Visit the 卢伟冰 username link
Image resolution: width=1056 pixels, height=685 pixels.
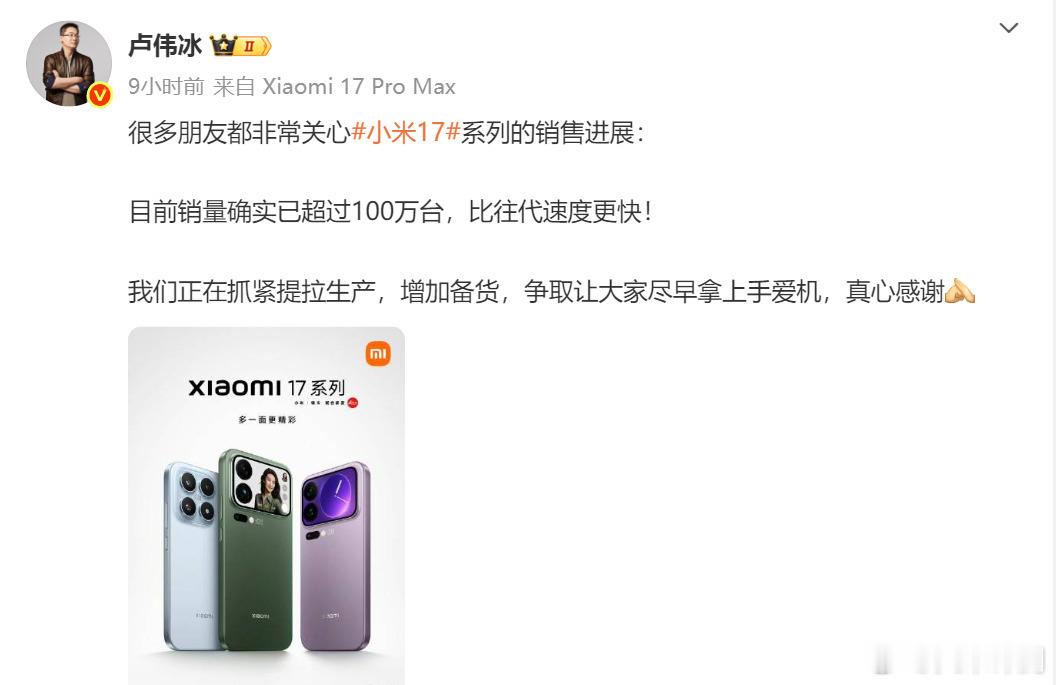pyautogui.click(x=165, y=46)
